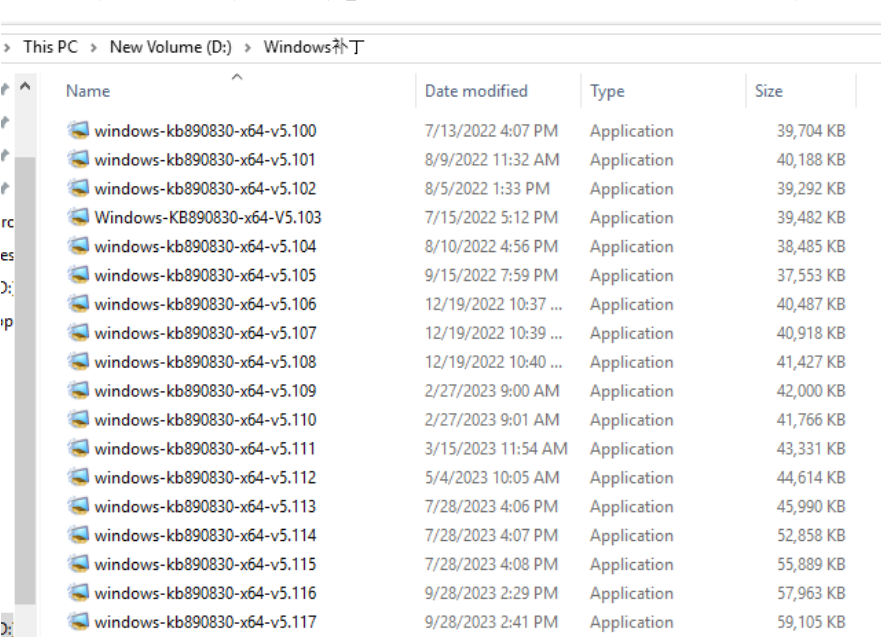Sort files by the Name column header
The width and height of the screenshot is (881, 637).
tap(88, 91)
